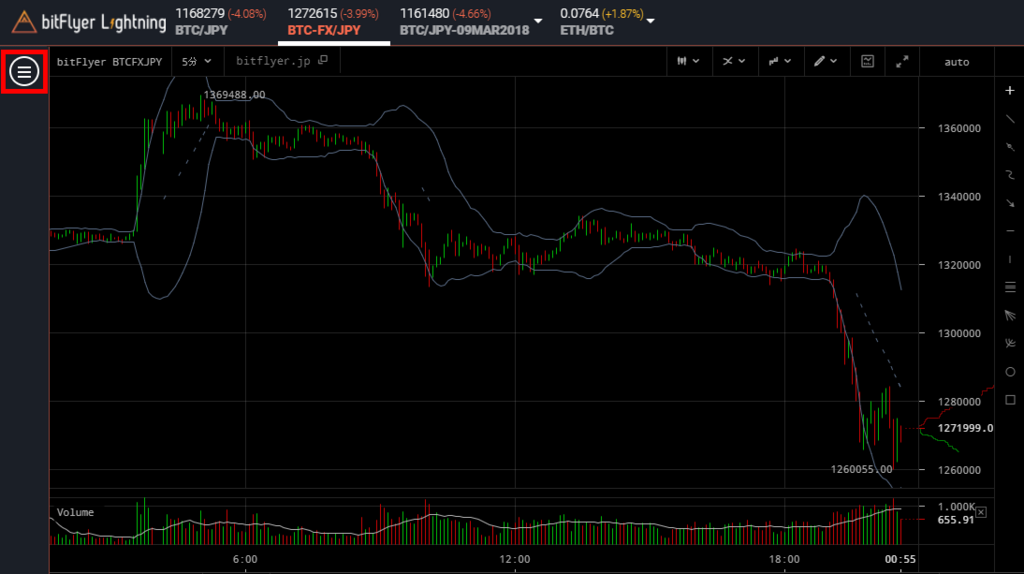Click the 18:00 time axis label

[x=784, y=560]
